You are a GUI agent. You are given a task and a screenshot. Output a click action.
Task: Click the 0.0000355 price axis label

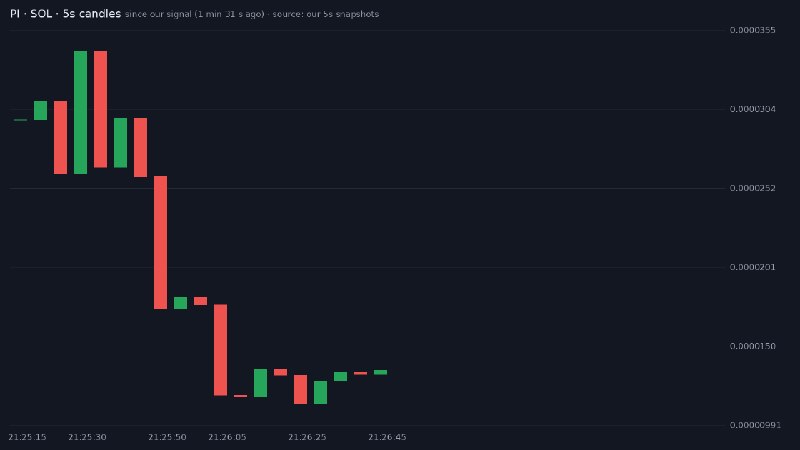(753, 30)
